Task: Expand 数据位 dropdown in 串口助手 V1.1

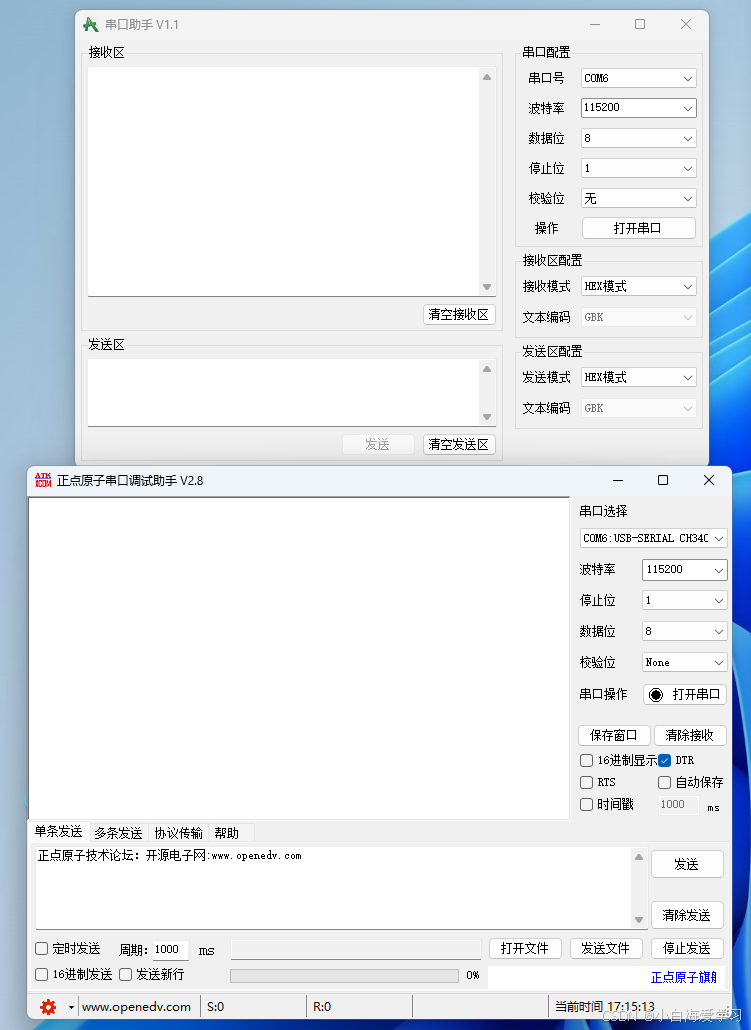Action: [x=638, y=138]
